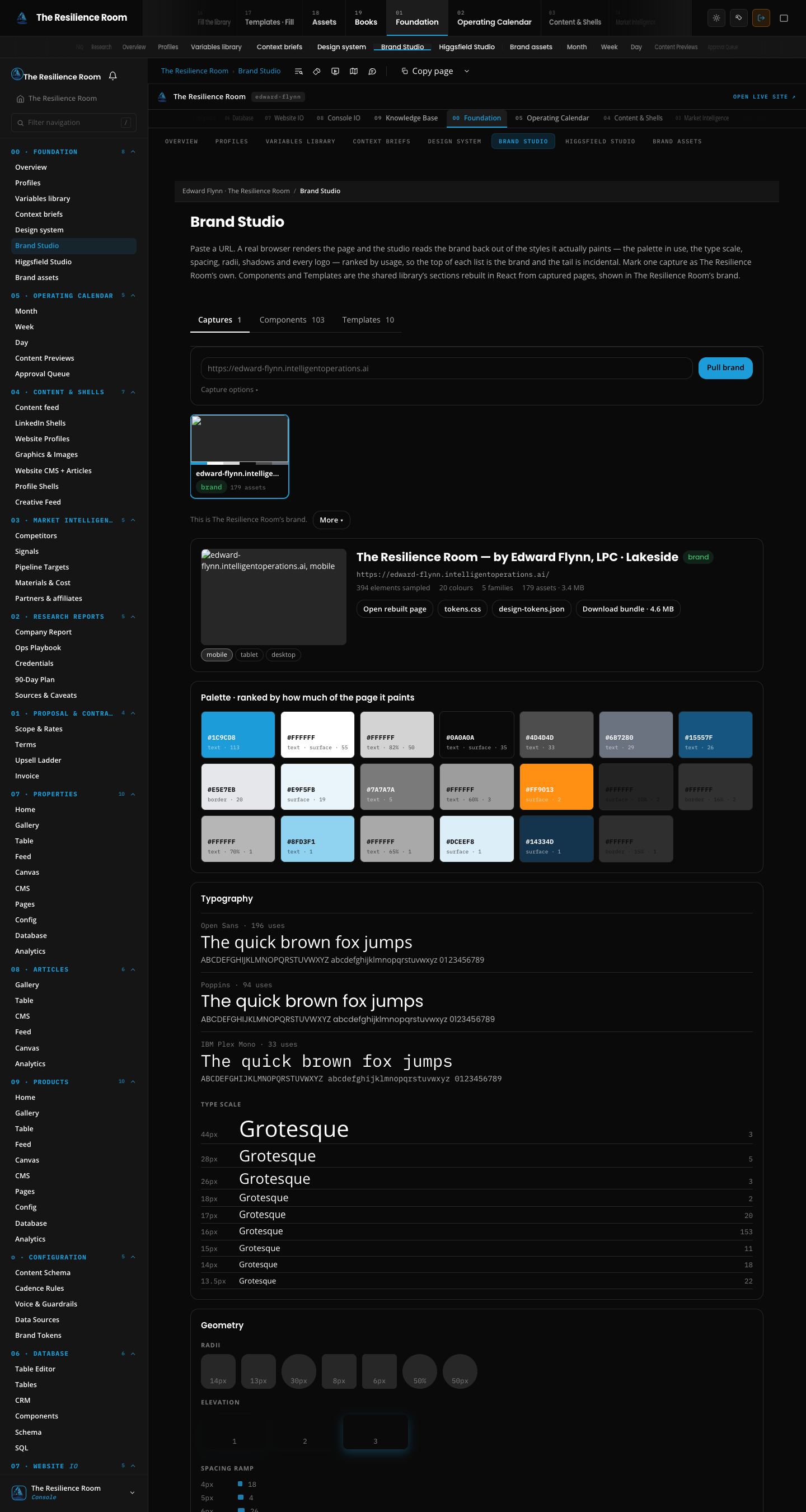
Task: Collapse the 05 Operating Calendar sidebar section
Action: pyautogui.click(x=133, y=296)
